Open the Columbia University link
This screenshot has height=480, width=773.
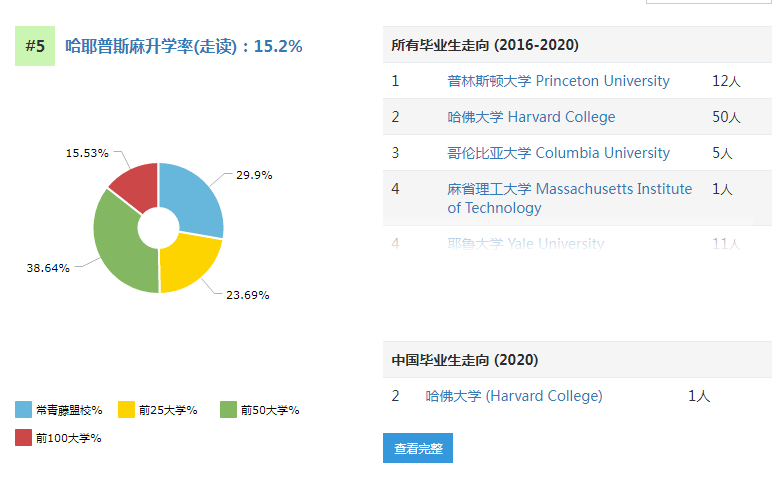[x=558, y=153]
